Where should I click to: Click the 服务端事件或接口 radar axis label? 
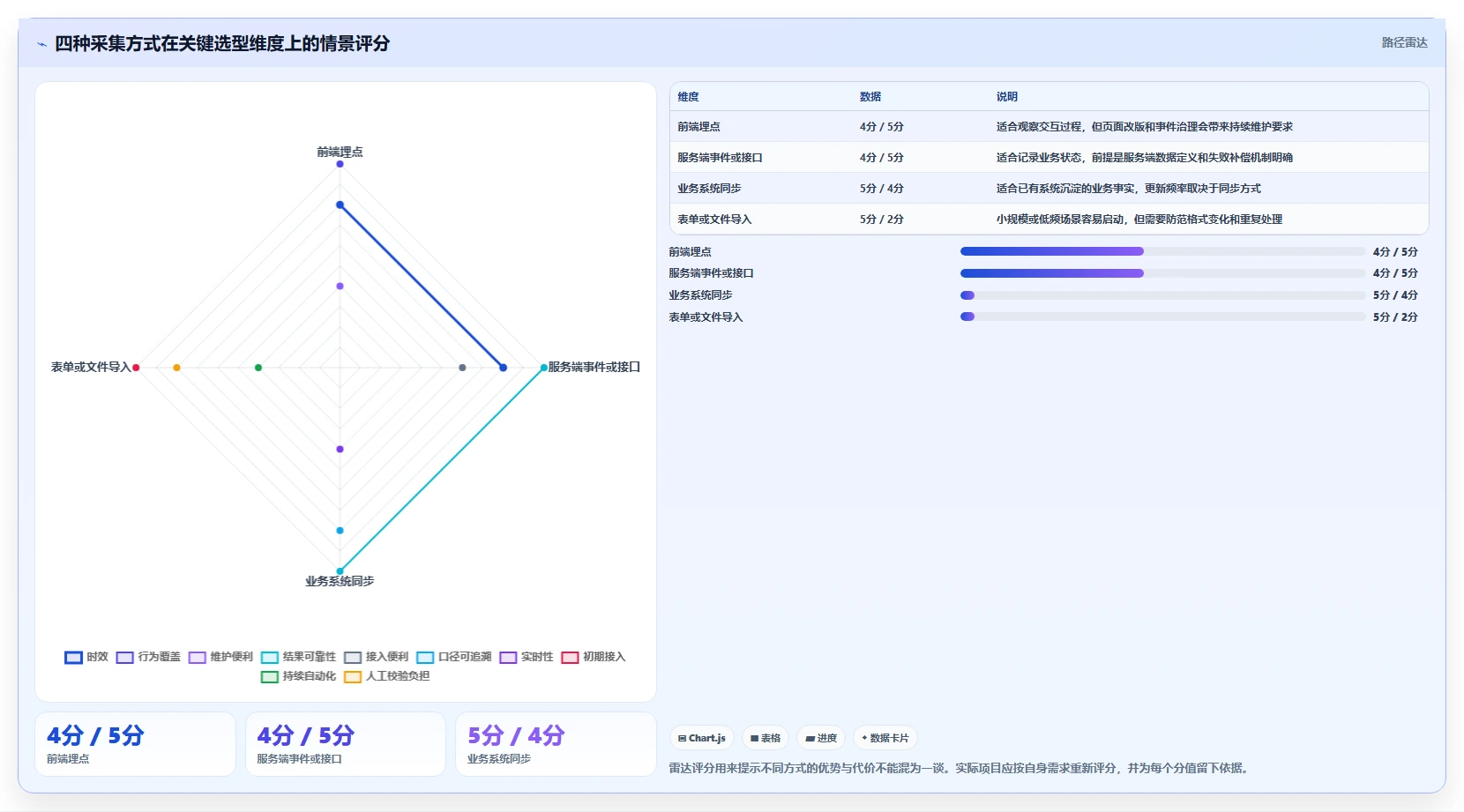click(x=594, y=367)
